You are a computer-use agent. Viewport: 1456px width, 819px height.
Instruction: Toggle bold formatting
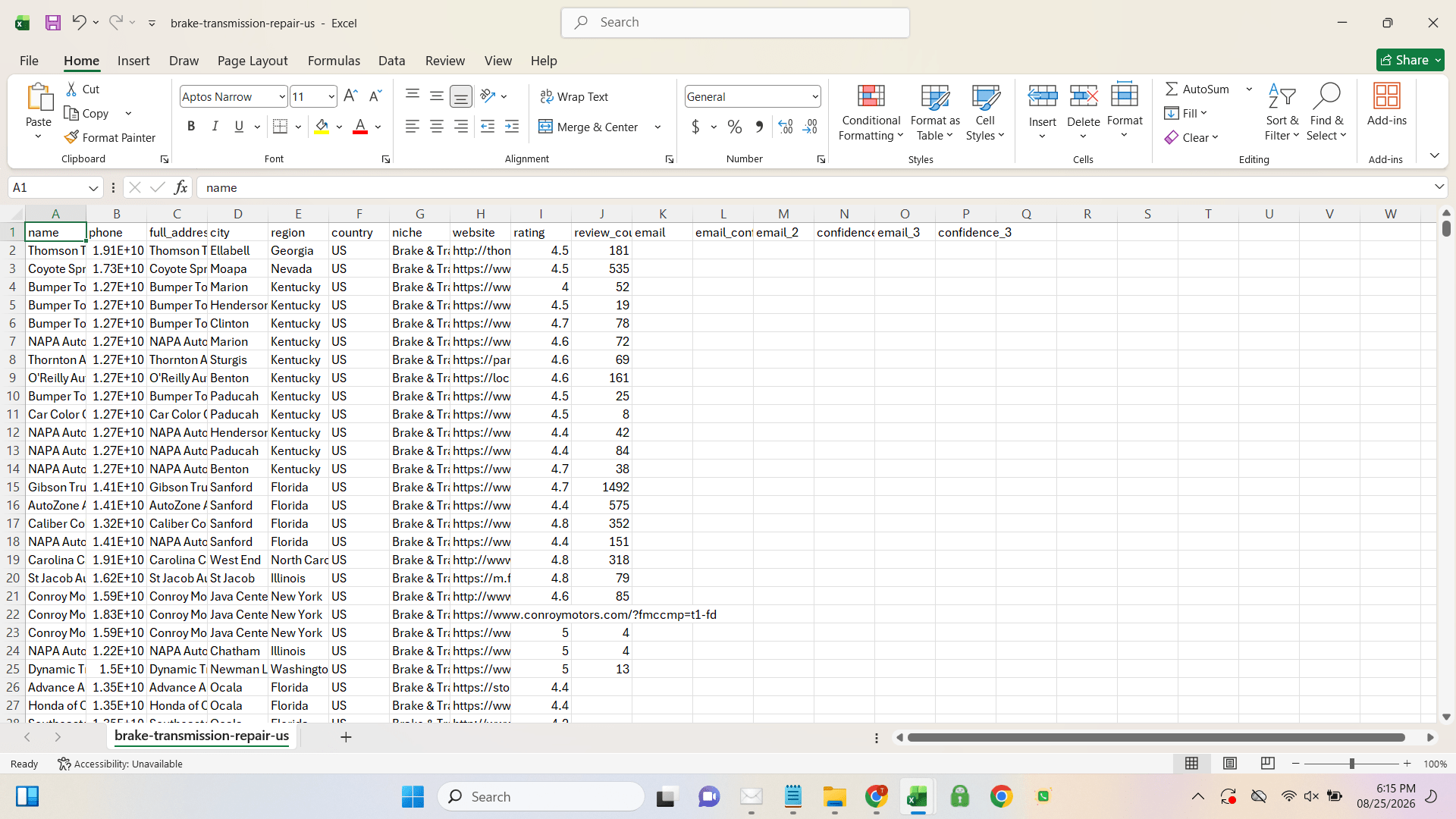click(191, 127)
